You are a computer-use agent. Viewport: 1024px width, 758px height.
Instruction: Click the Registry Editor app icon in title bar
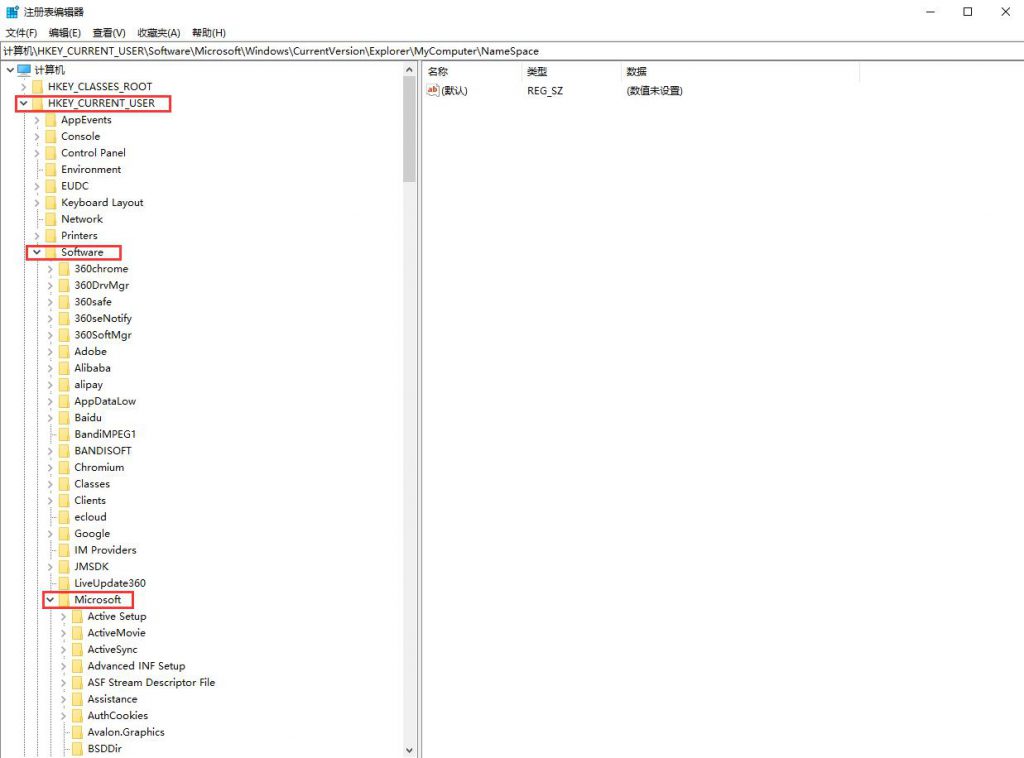pyautogui.click(x=12, y=12)
